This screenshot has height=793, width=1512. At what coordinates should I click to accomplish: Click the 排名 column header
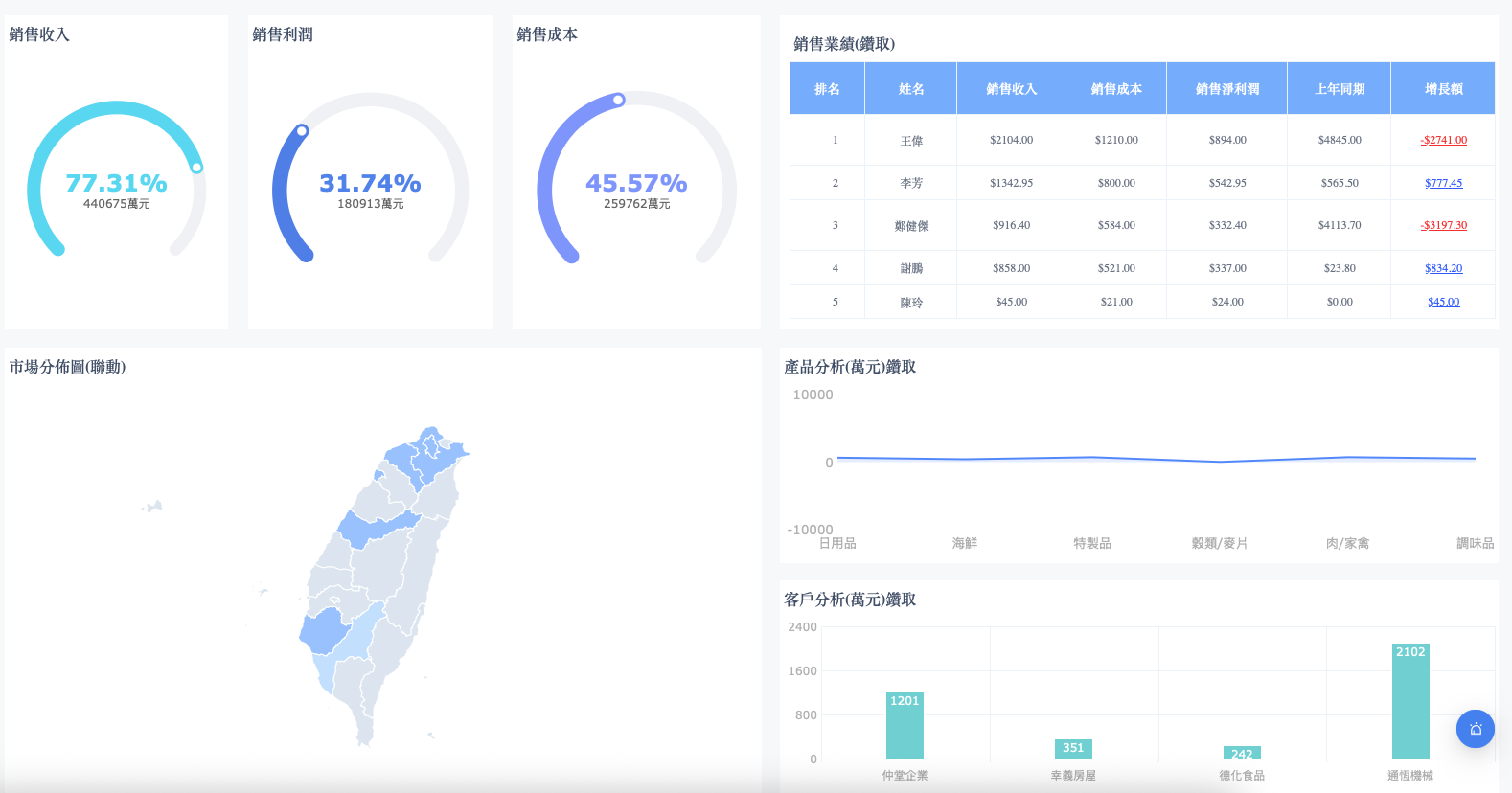tap(827, 89)
